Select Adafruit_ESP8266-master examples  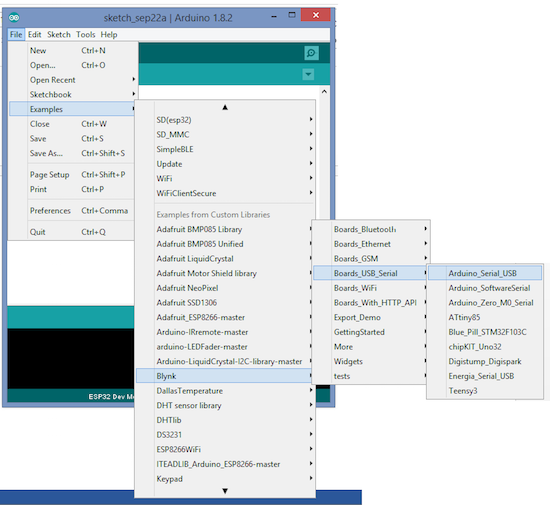coord(224,317)
